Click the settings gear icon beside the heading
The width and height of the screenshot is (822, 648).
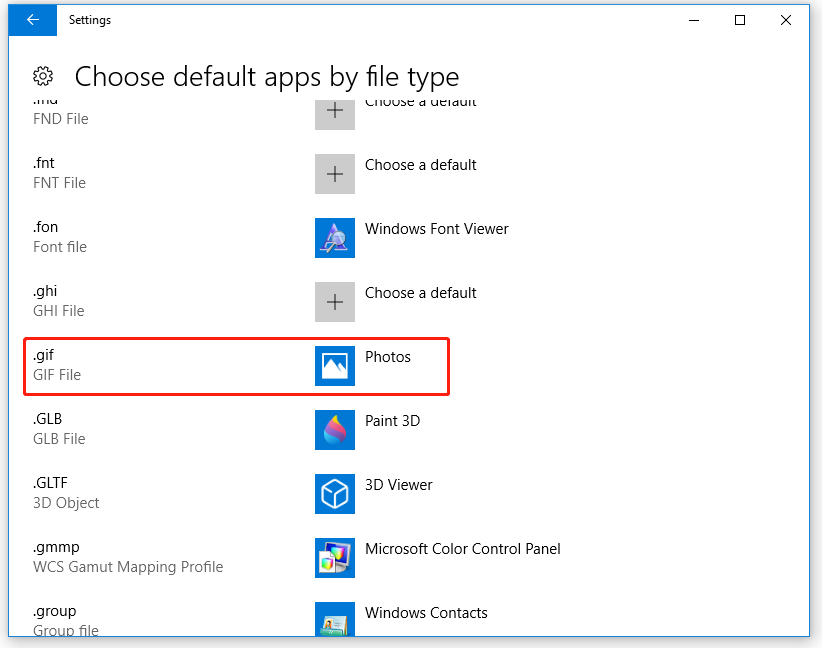(43, 77)
